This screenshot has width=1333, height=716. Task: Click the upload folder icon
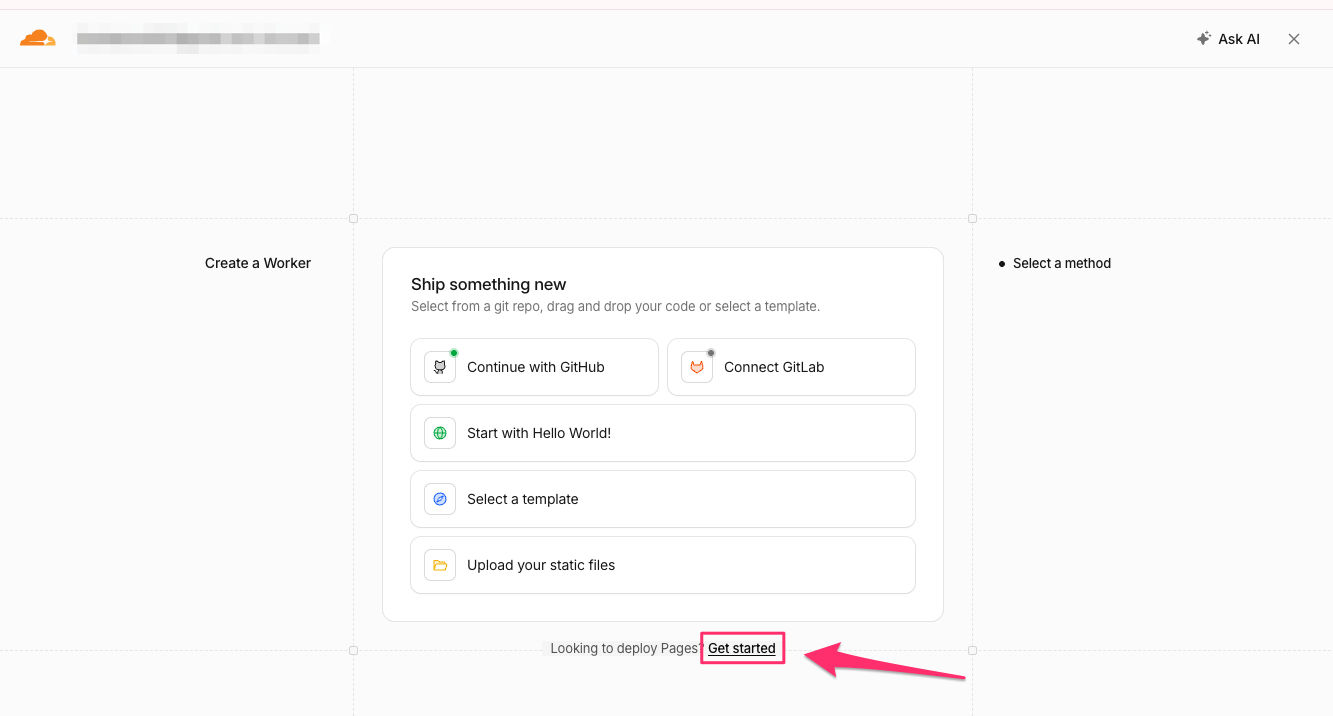pyautogui.click(x=440, y=565)
